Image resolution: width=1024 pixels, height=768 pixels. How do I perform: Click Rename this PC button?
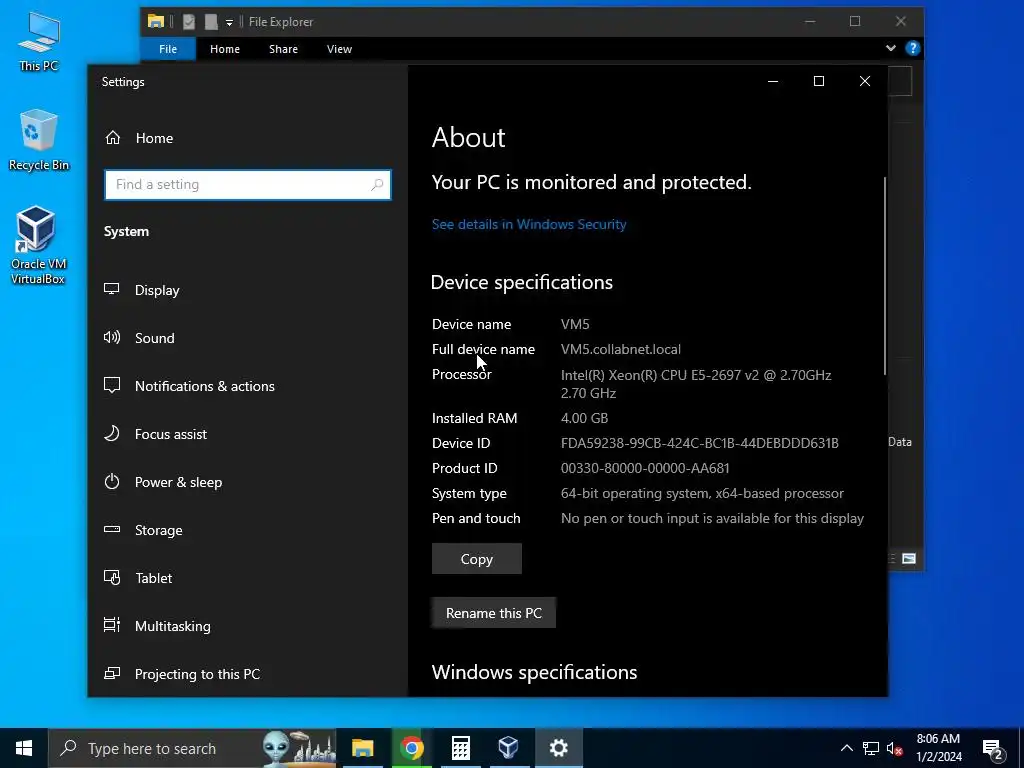494,613
